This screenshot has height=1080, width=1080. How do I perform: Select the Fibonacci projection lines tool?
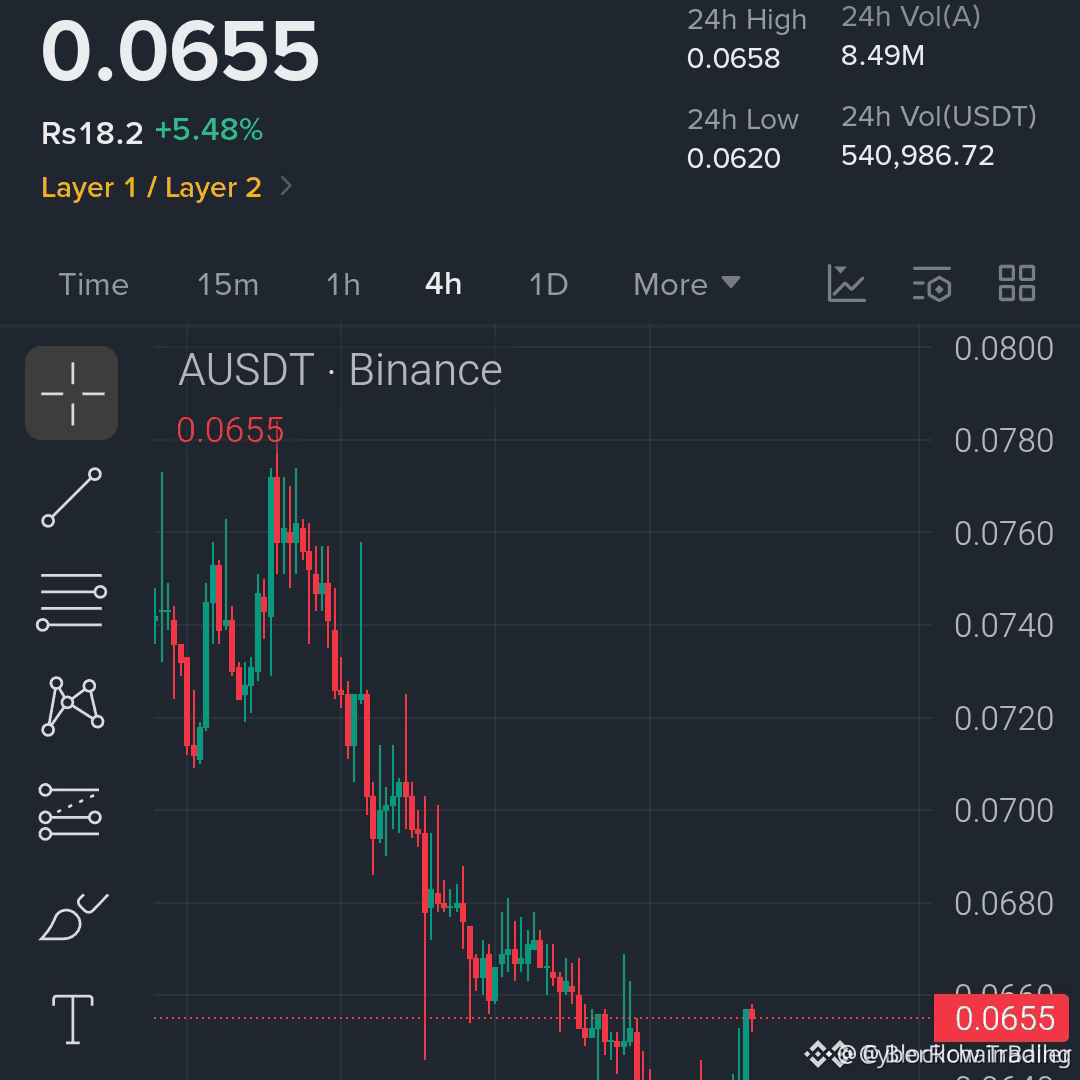coord(70,811)
